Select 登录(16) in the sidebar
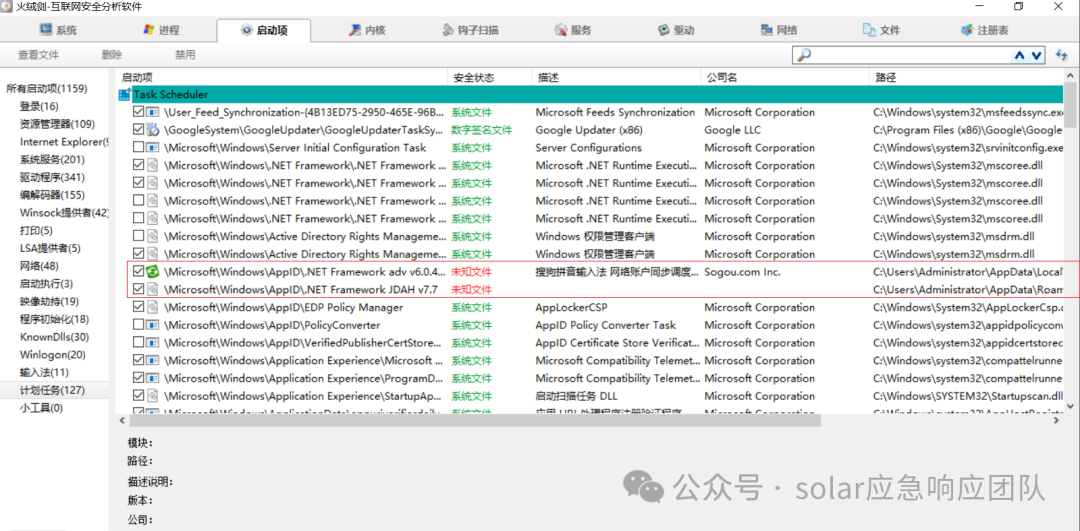 click(39, 106)
